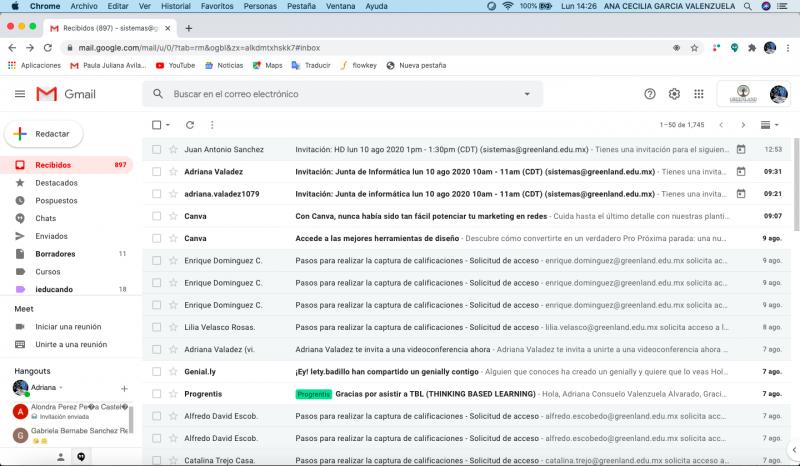Screen dimensions: 800x466
Task: Show search options dropdown in search bar
Action: (x=527, y=94)
